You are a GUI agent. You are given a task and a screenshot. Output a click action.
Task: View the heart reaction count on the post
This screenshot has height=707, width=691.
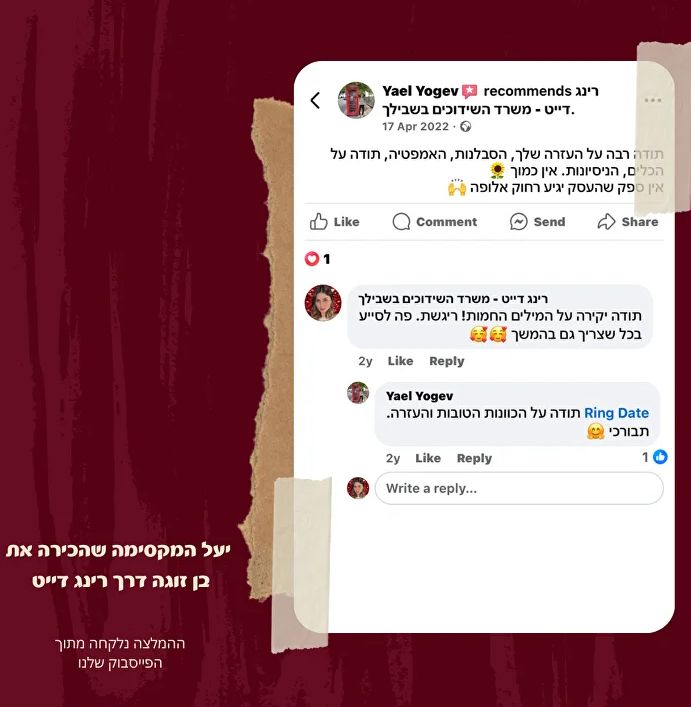(318, 259)
